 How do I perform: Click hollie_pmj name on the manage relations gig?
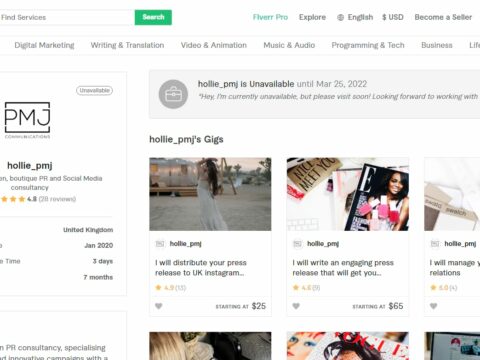pos(460,244)
